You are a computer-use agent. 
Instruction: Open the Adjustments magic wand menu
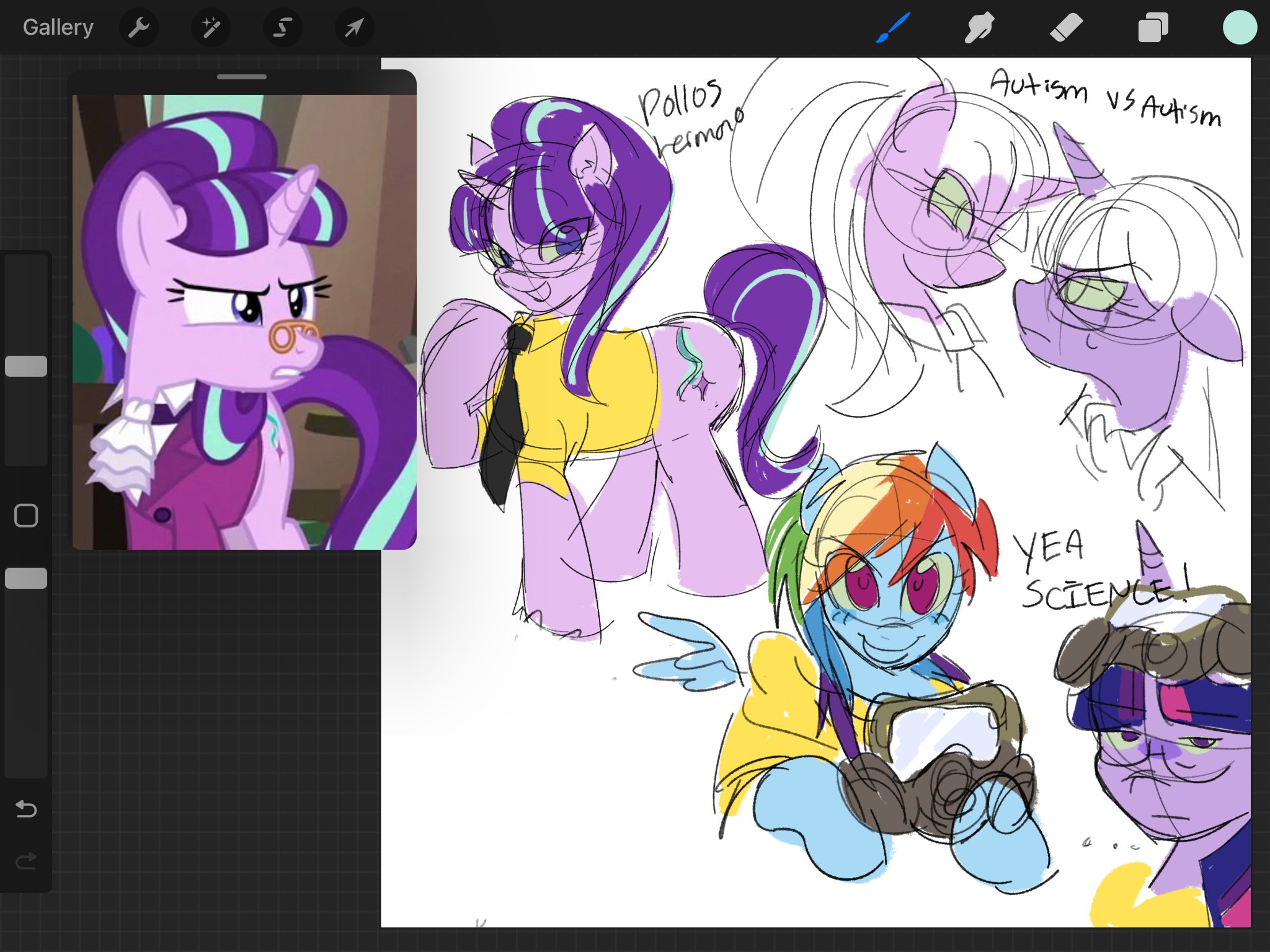211,27
